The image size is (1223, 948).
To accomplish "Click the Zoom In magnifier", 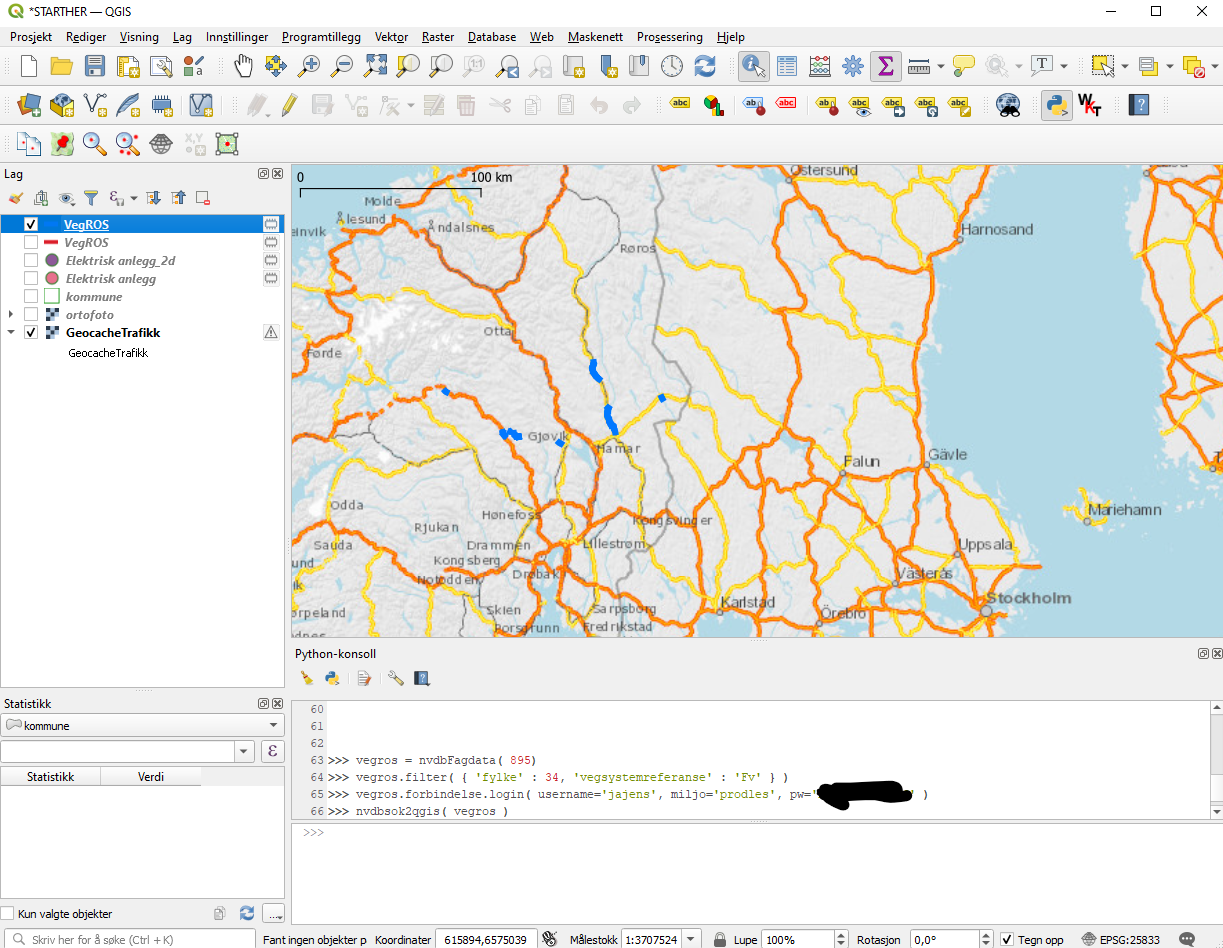I will point(309,66).
